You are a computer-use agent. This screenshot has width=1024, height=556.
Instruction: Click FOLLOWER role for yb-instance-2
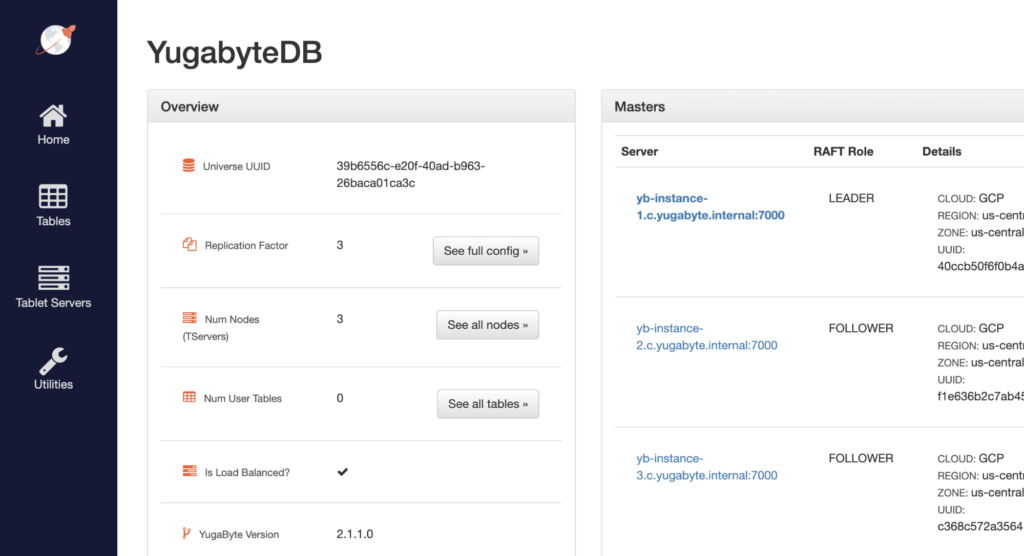pos(861,328)
